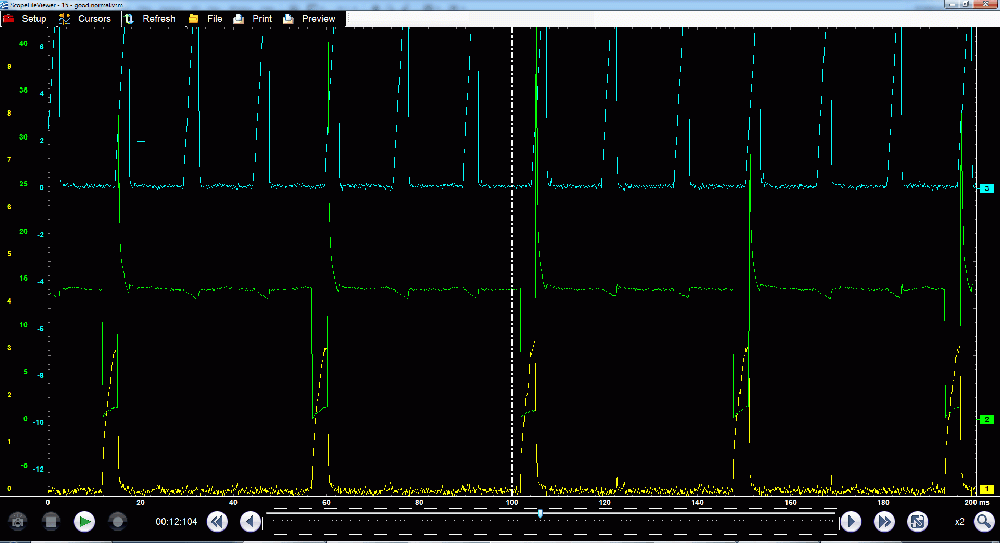Click the fast forward double-arrow button
Image resolution: width=1000 pixels, height=543 pixels.
click(884, 521)
